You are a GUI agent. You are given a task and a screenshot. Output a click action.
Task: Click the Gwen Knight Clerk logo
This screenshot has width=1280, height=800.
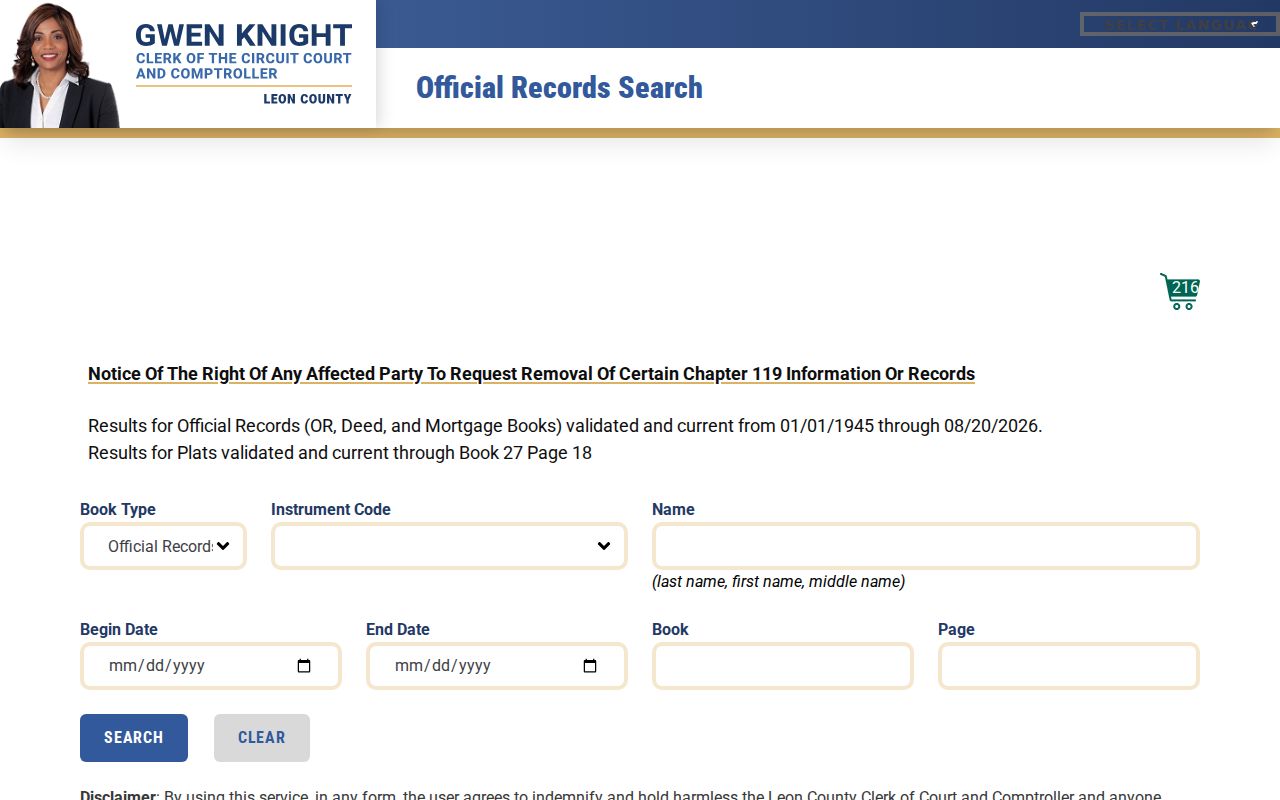coord(188,64)
